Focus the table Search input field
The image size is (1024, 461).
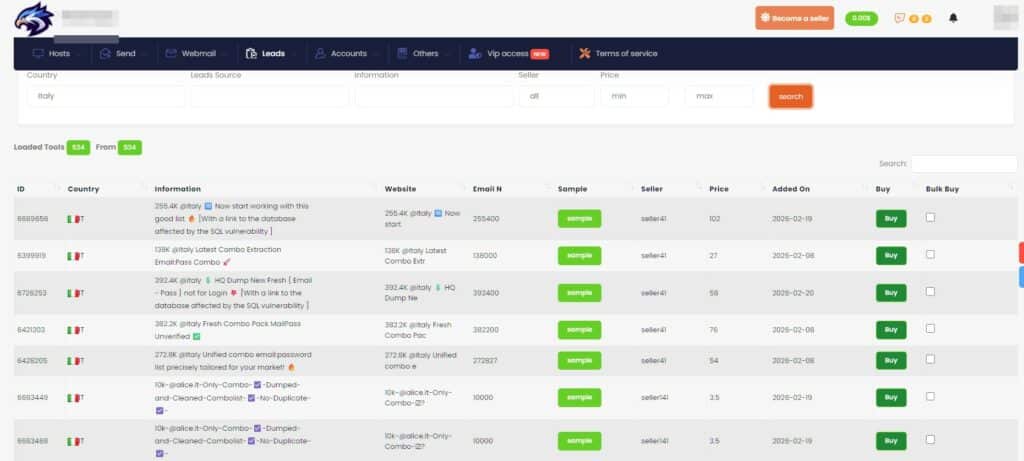963,163
